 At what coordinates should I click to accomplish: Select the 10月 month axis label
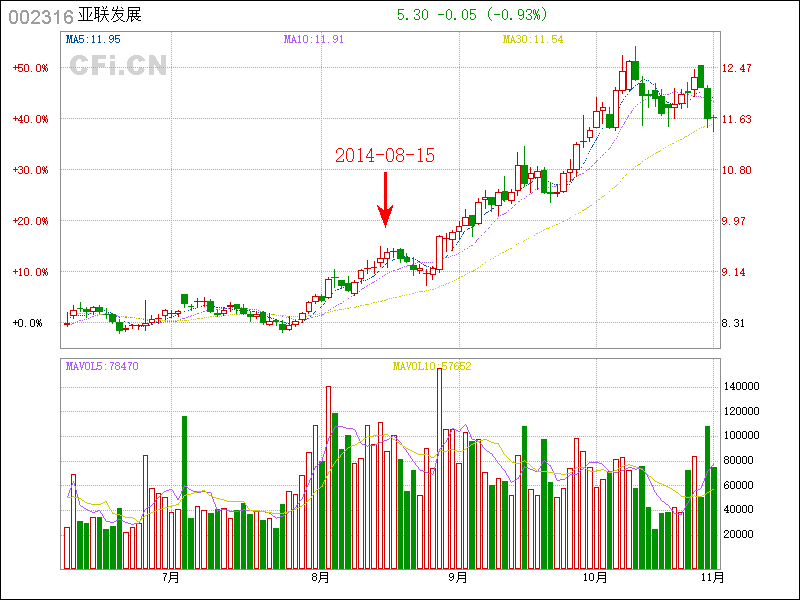tap(594, 577)
